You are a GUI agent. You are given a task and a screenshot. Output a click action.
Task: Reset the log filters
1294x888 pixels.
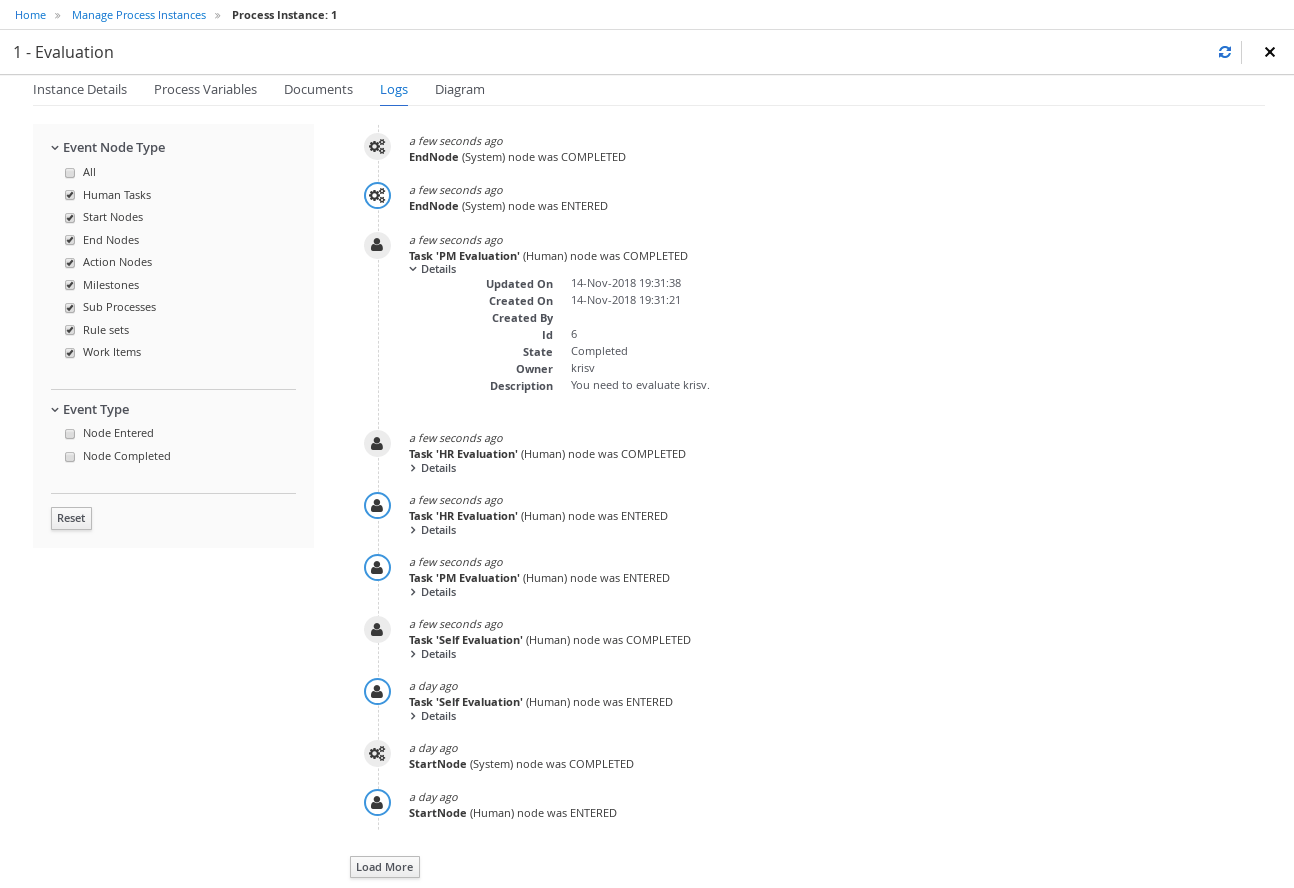(71, 518)
